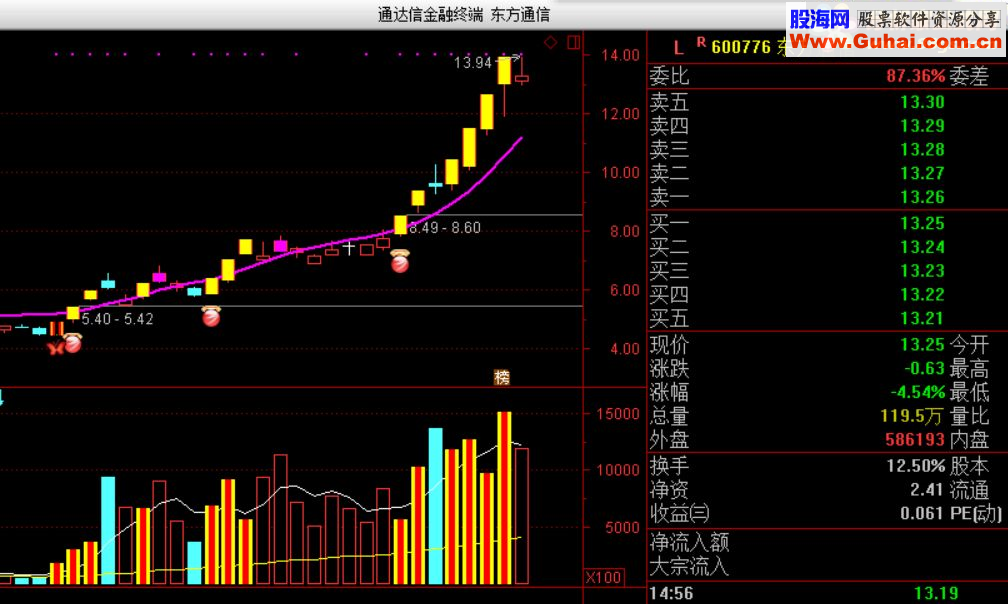Select the 买五 row price 13.21
Screen dimensions: 1008x604
click(x=922, y=319)
